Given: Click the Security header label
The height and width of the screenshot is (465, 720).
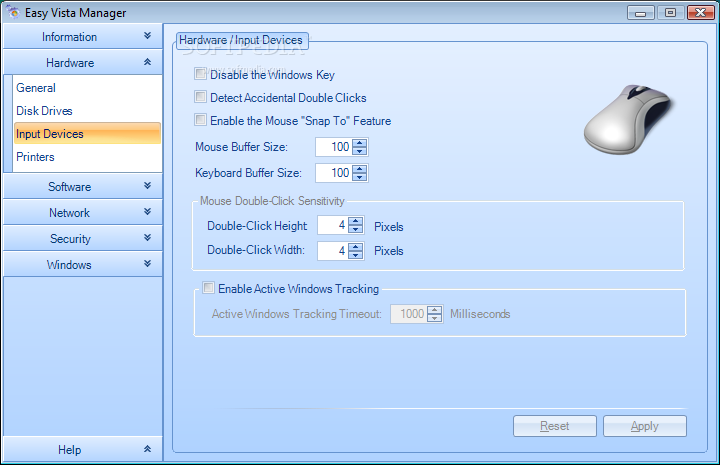Looking at the screenshot, I should (x=70, y=239).
